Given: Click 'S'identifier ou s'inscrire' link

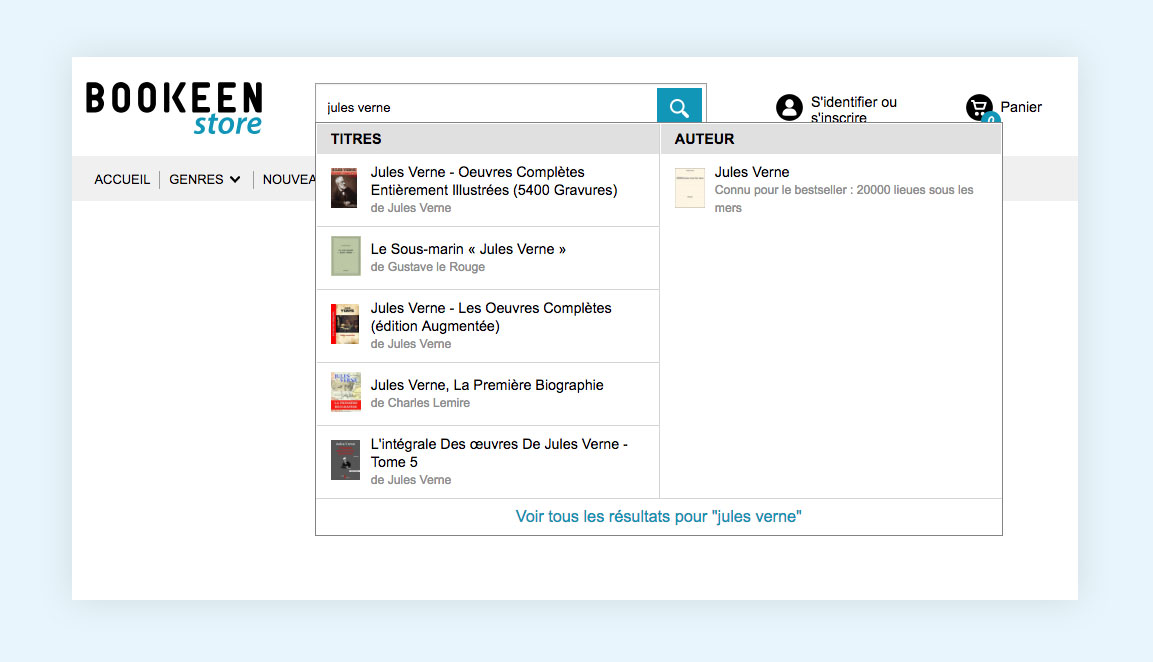Looking at the screenshot, I should [854, 109].
